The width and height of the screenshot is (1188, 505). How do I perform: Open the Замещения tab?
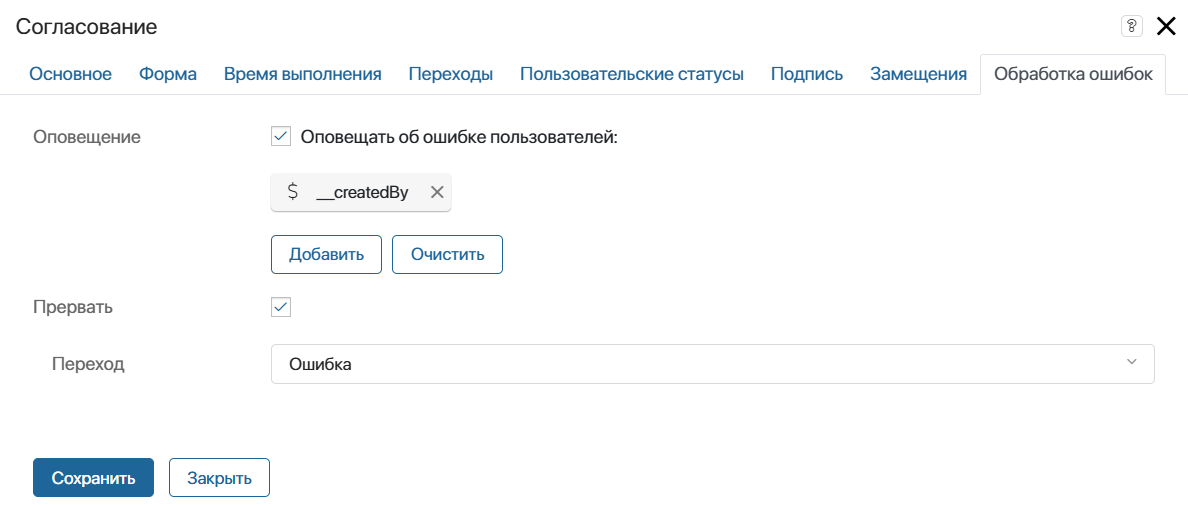pos(918,74)
